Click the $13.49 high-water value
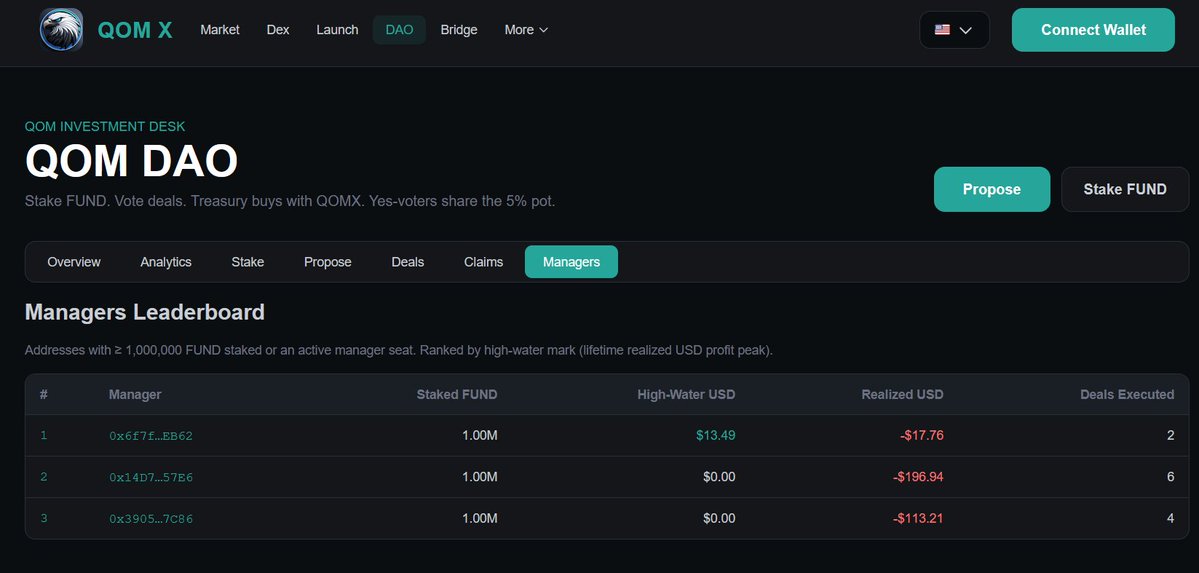 coord(716,435)
